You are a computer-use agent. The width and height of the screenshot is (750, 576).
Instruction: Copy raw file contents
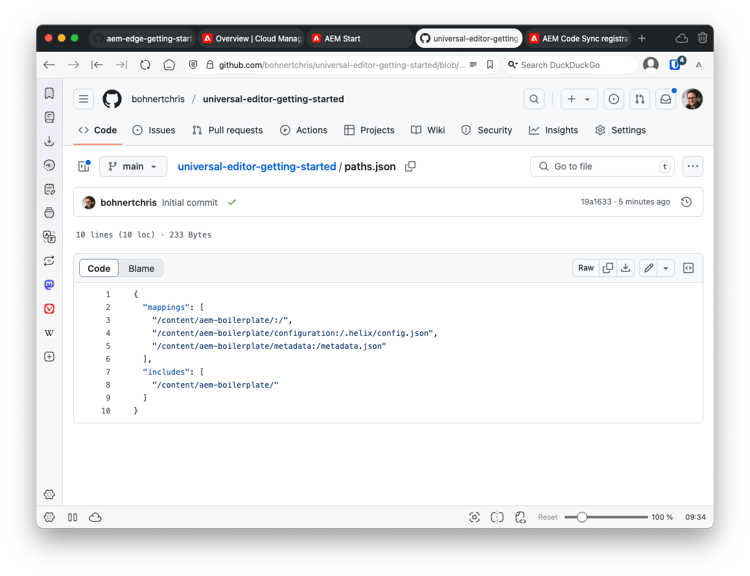coord(608,268)
